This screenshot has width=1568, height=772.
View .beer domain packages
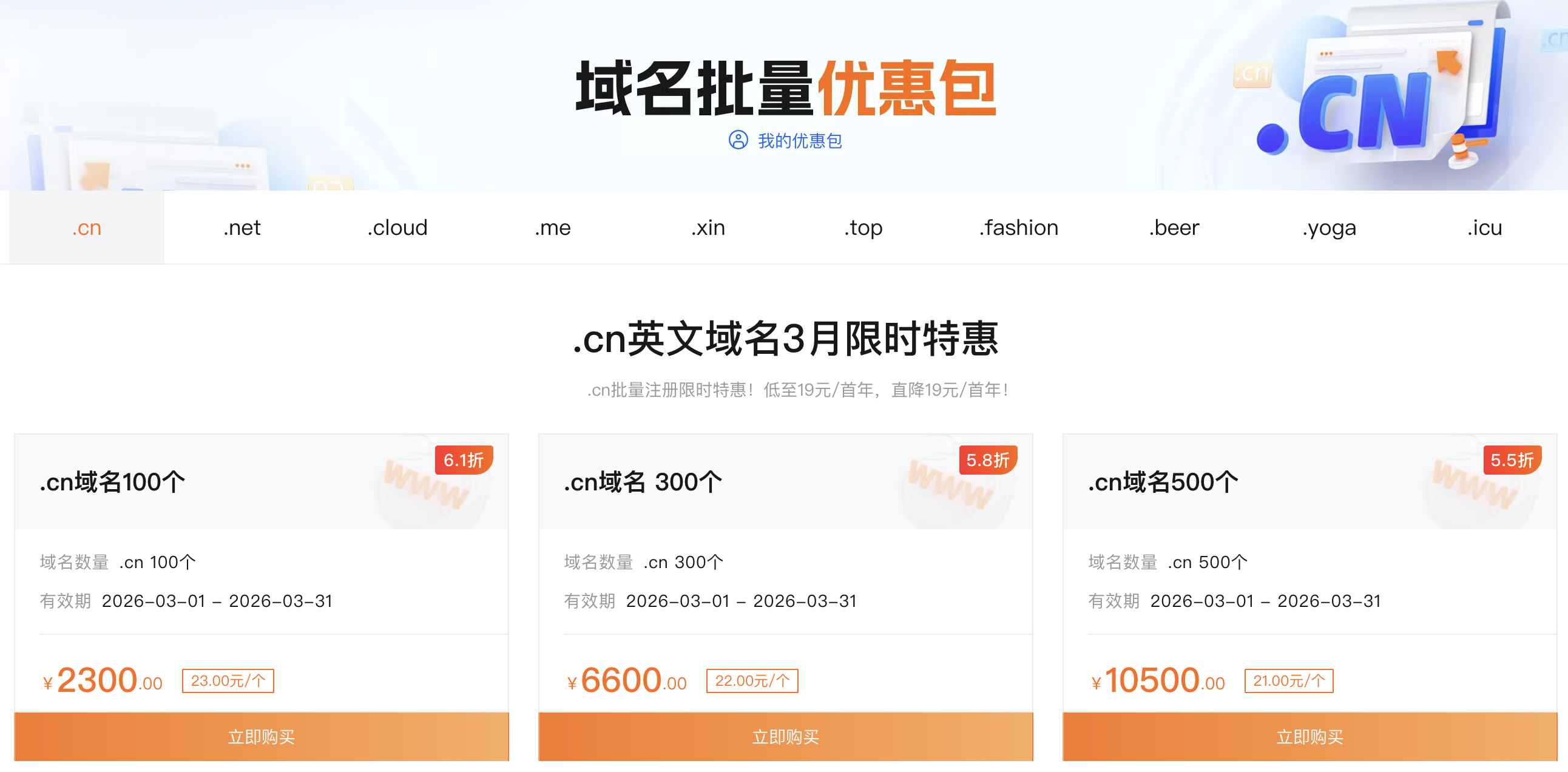[x=1174, y=227]
